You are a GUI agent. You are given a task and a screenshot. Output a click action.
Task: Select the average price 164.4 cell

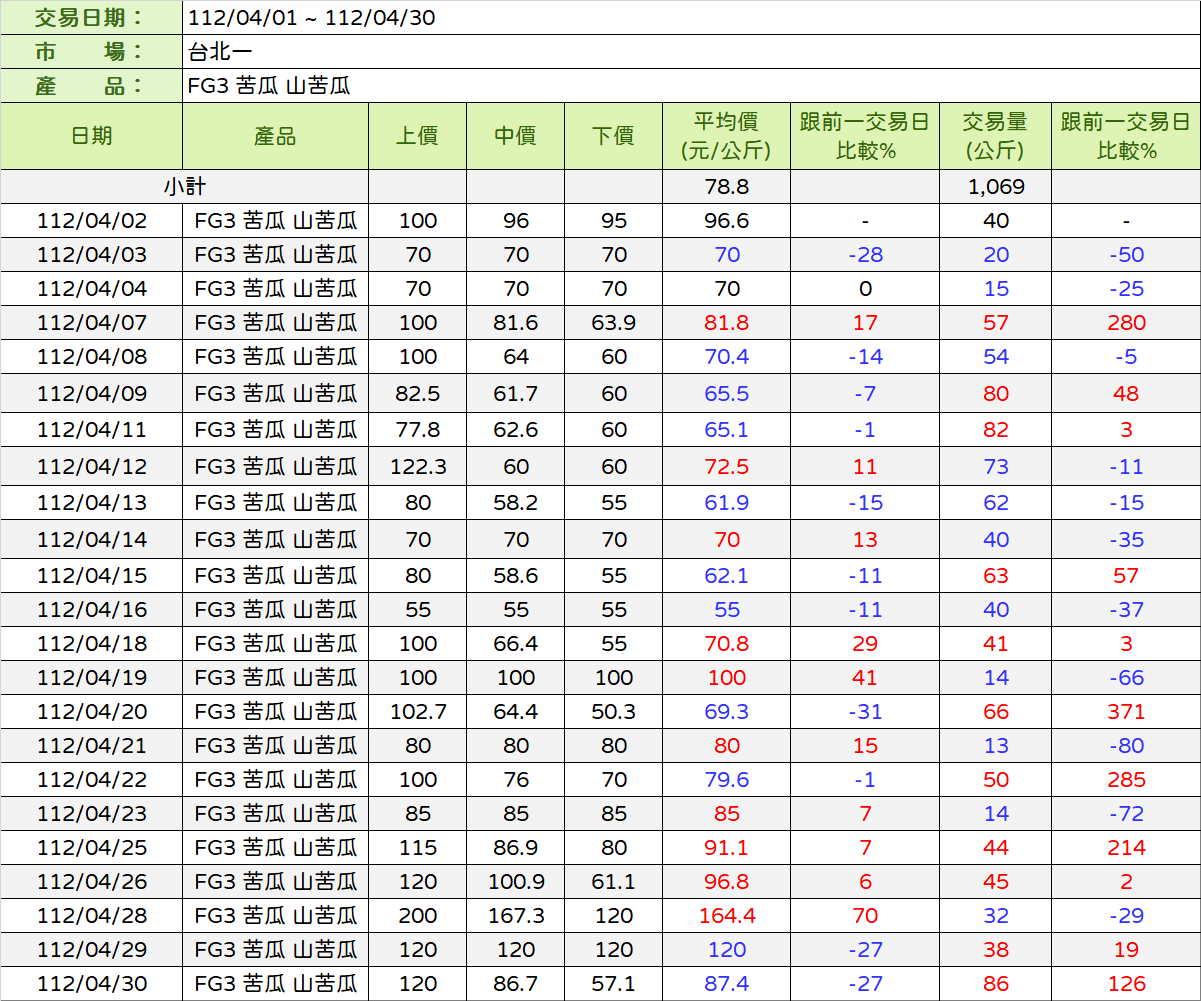pyautogui.click(x=726, y=916)
